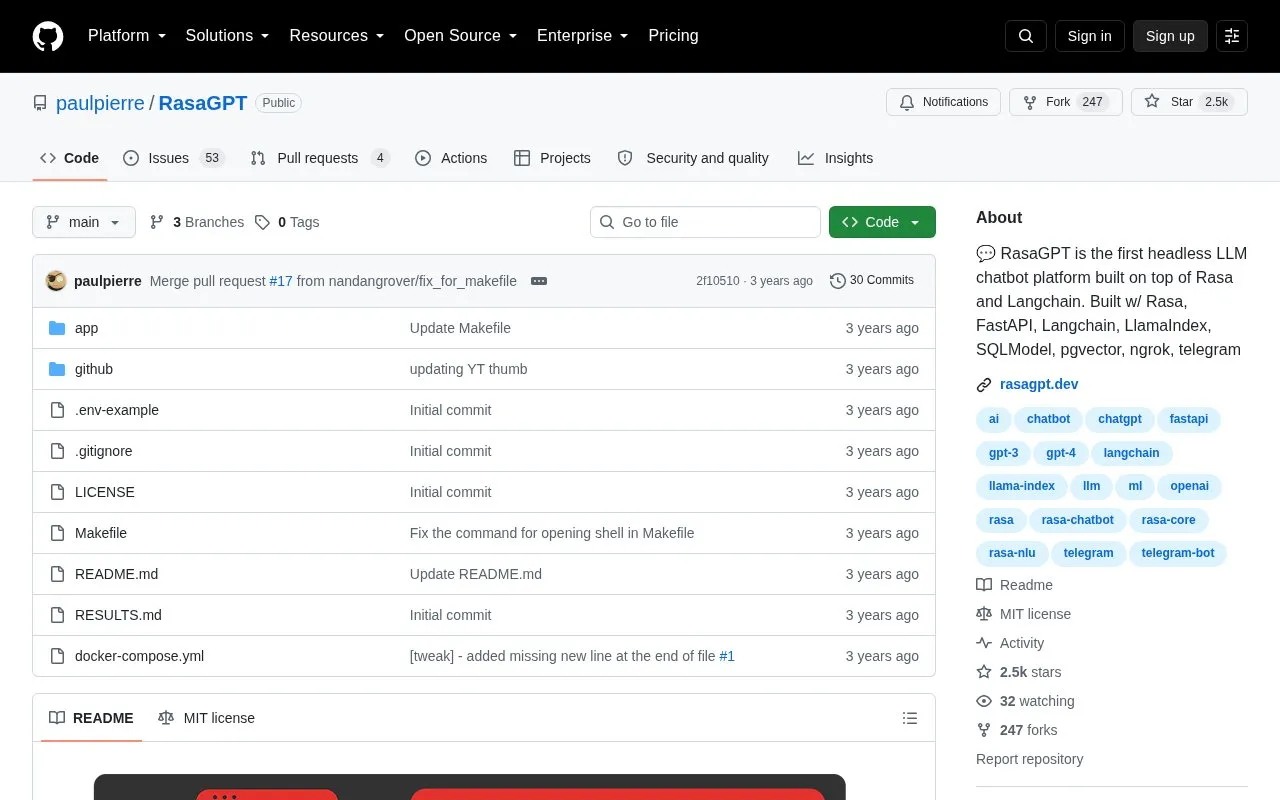Viewport: 1280px width, 800px height.
Task: View the 30 Commits history
Action: click(872, 281)
